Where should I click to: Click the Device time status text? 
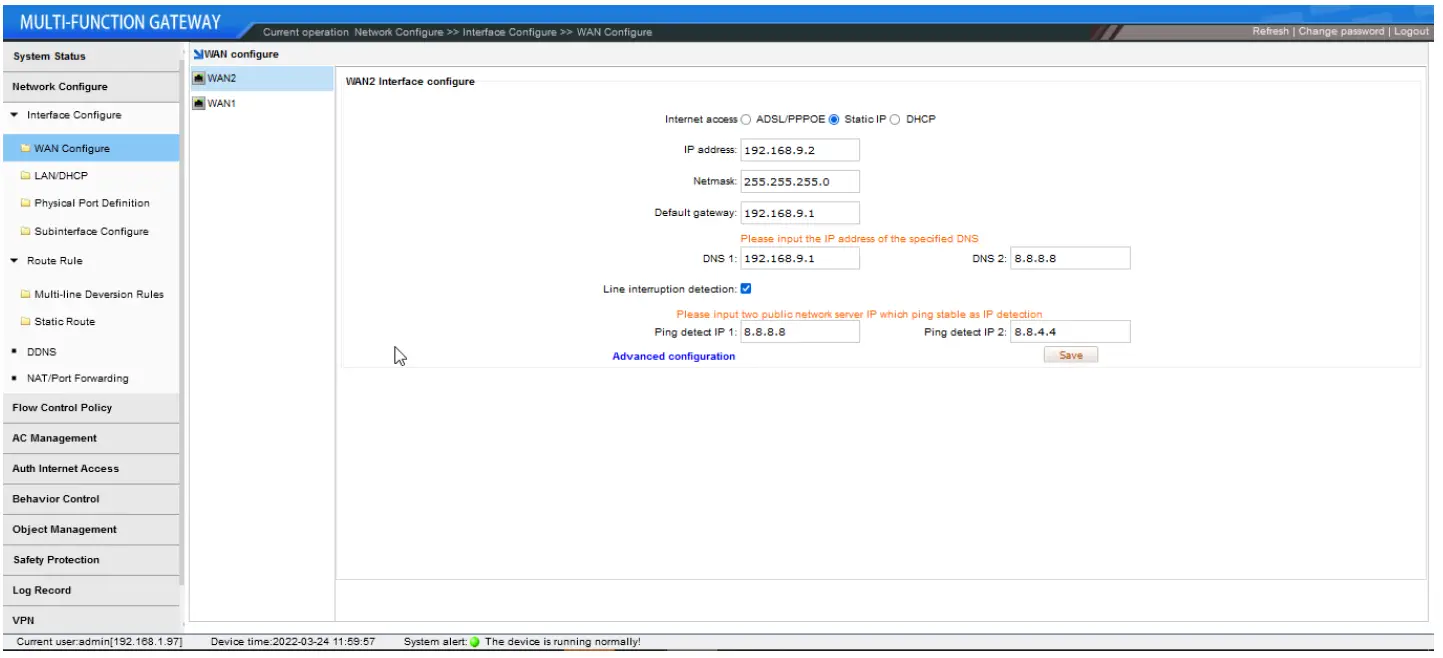point(293,642)
